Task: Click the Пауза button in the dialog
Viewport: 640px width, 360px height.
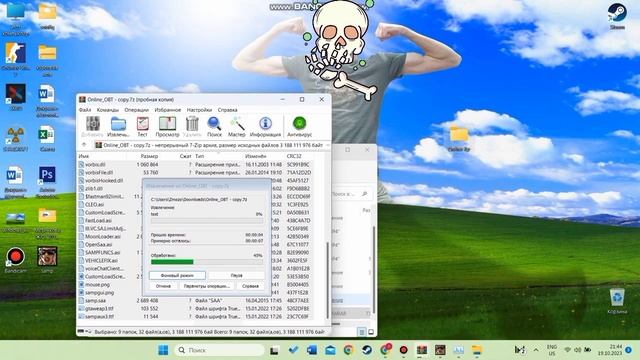Action: click(236, 276)
